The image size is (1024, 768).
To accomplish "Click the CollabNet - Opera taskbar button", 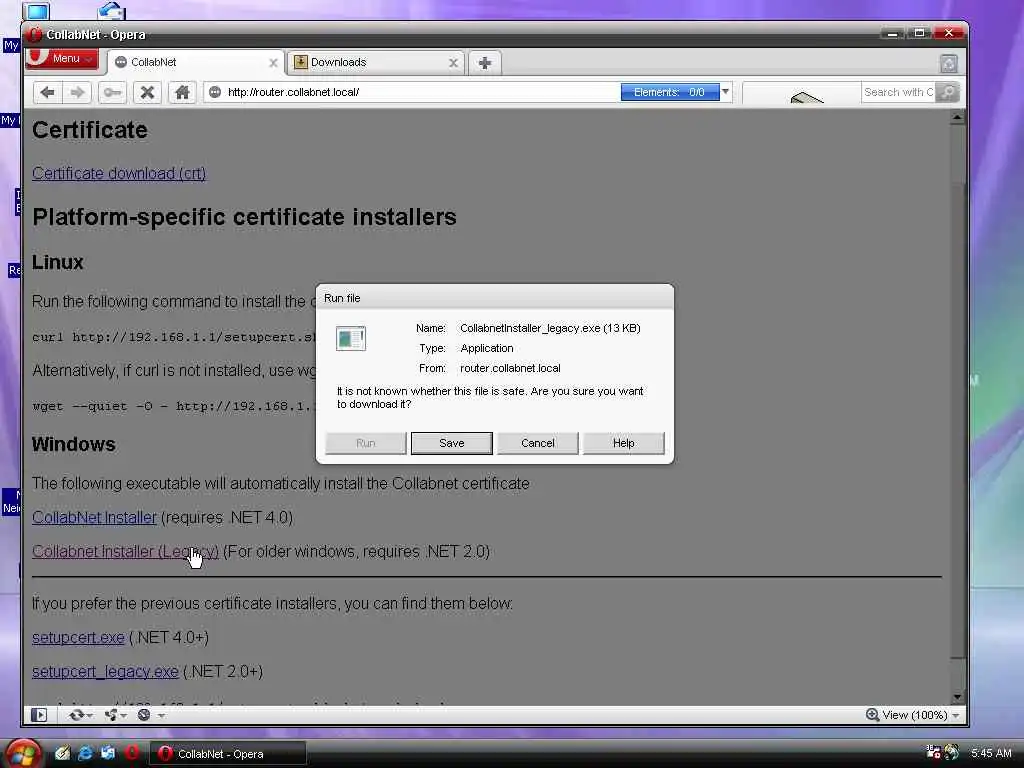I will (229, 754).
